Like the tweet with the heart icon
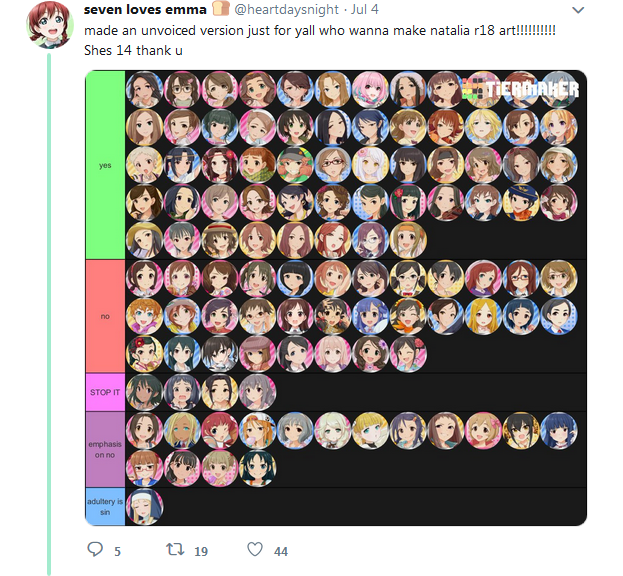623x576 pixels. [255, 549]
